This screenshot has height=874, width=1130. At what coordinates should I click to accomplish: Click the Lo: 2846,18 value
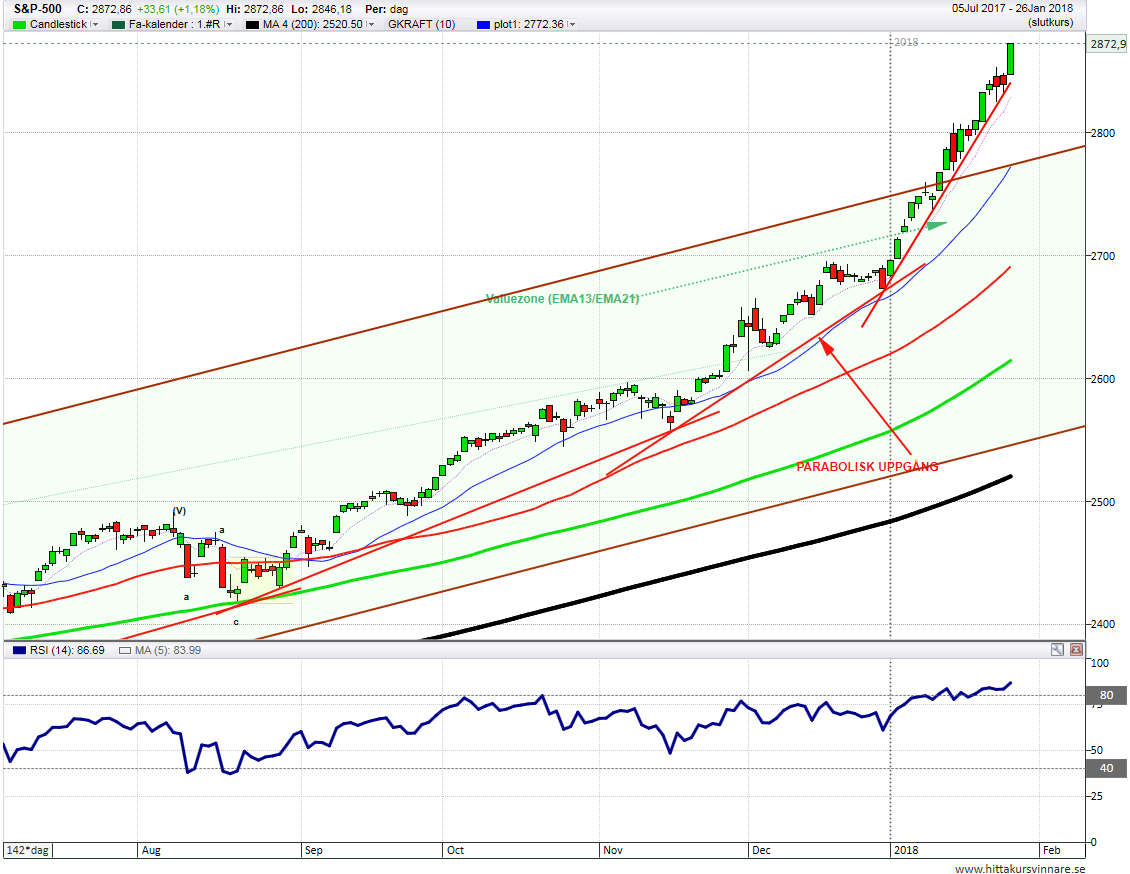tap(321, 9)
